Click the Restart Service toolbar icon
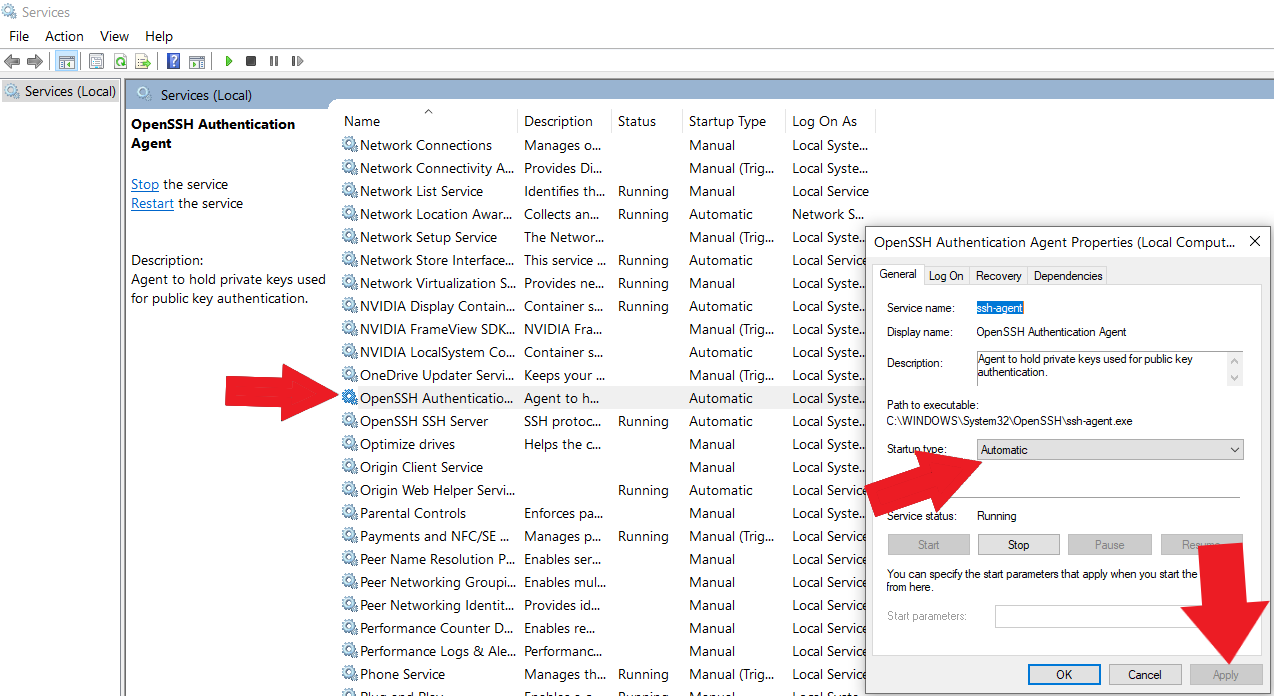The image size is (1274, 696). pyautogui.click(x=297, y=61)
